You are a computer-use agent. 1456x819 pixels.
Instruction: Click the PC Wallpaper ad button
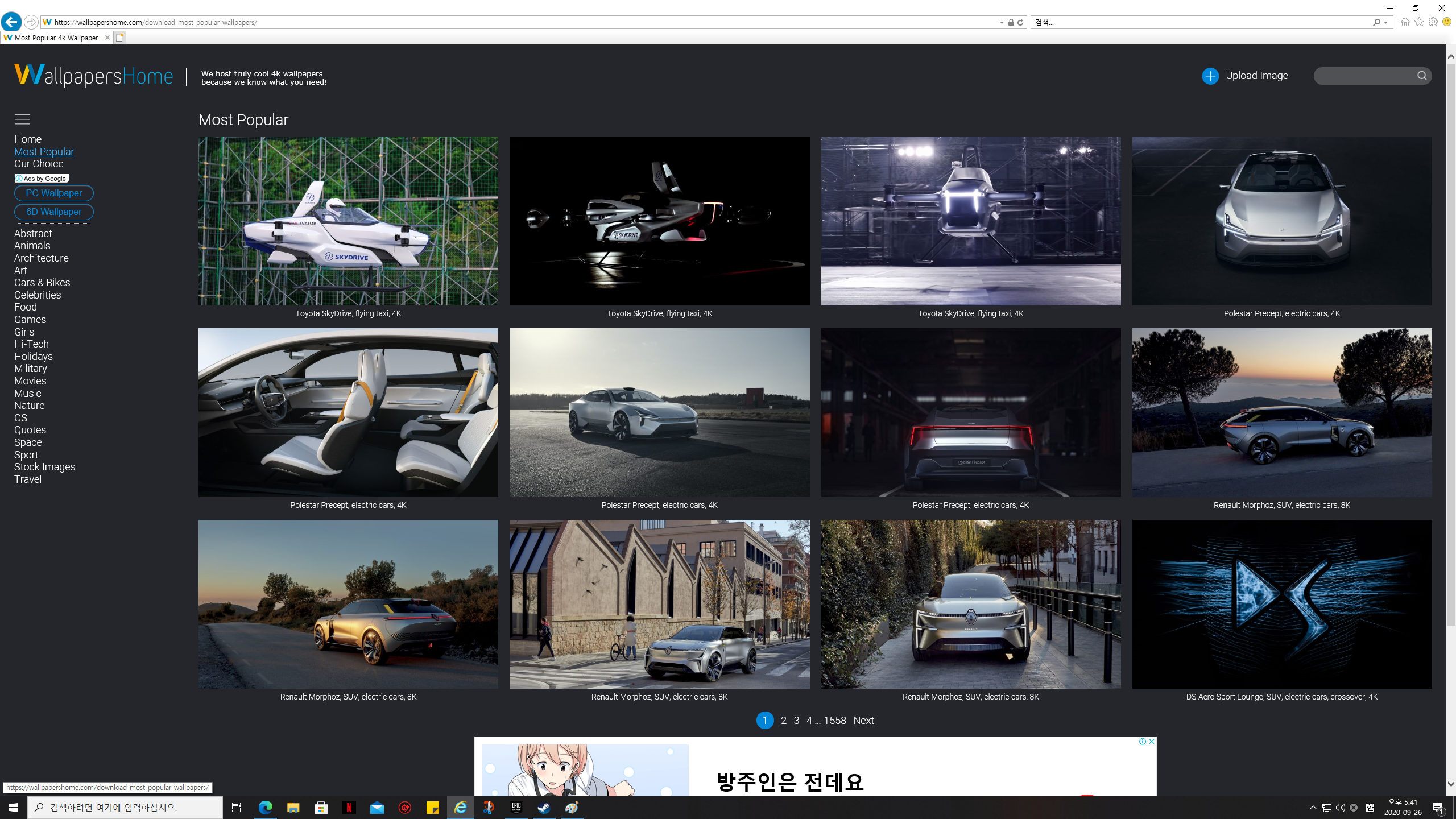click(54, 193)
